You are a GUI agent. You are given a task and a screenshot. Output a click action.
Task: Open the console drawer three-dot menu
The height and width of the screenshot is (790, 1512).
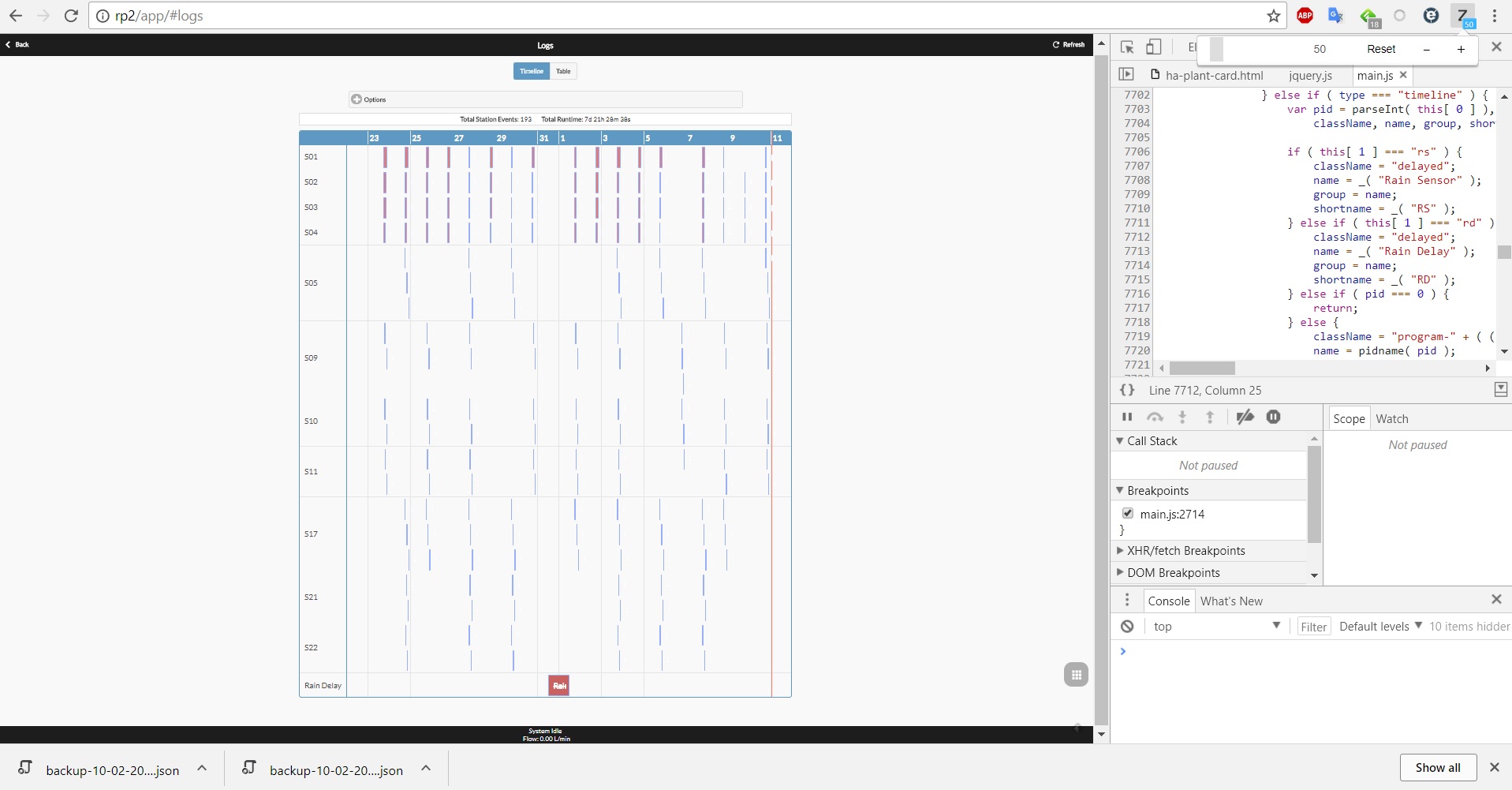tap(1127, 601)
